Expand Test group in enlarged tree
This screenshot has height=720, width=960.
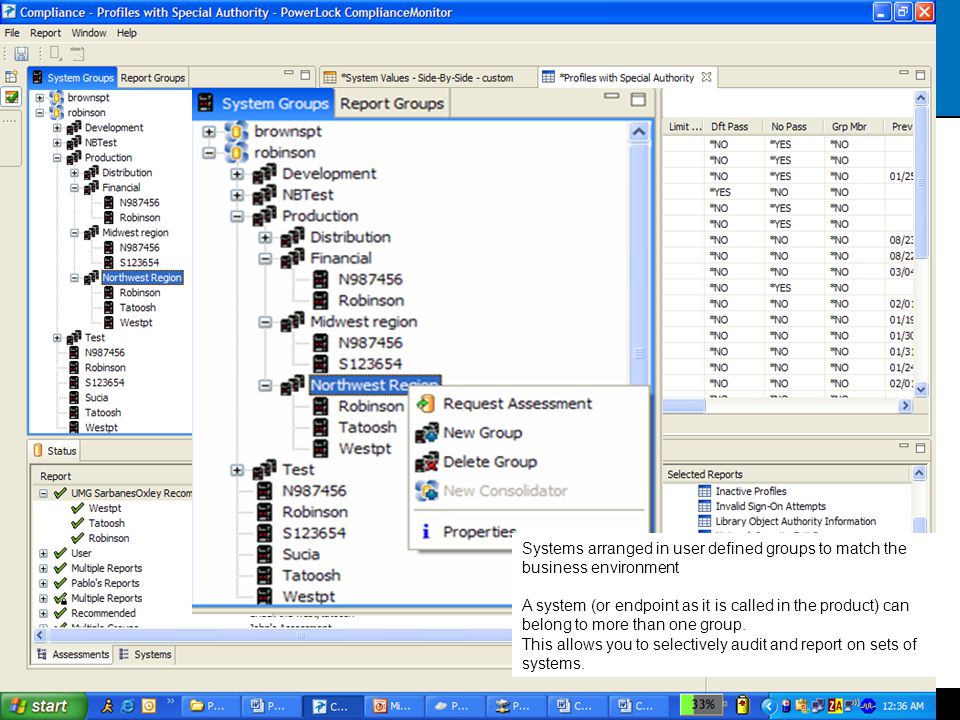237,470
